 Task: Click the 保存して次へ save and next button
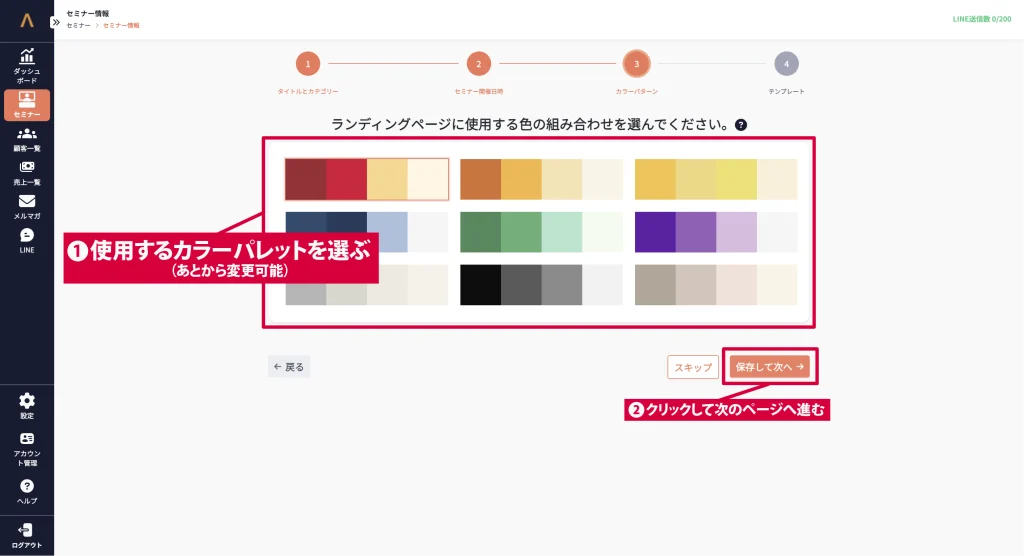(769, 367)
